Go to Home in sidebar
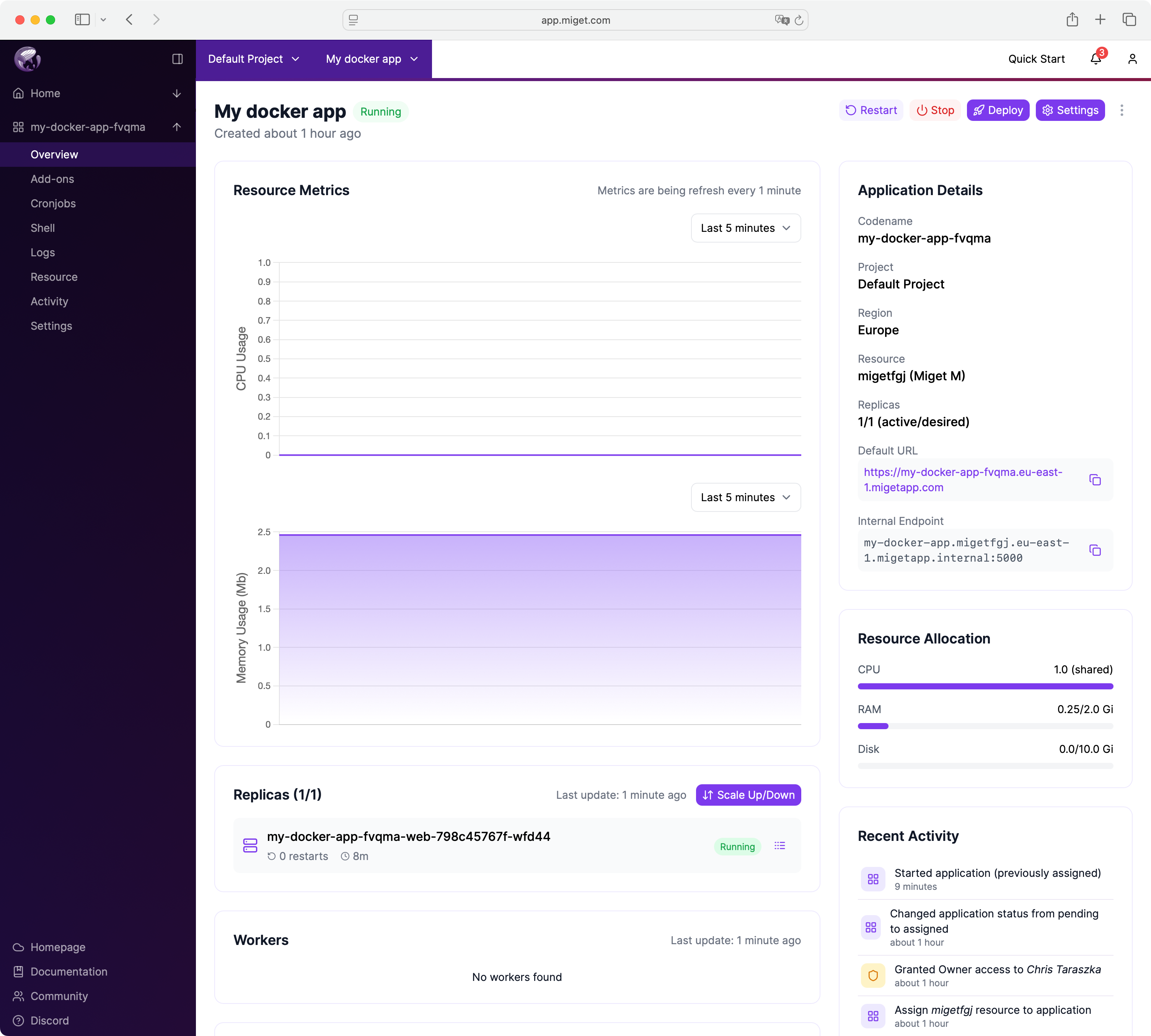1151x1036 pixels. (x=45, y=93)
